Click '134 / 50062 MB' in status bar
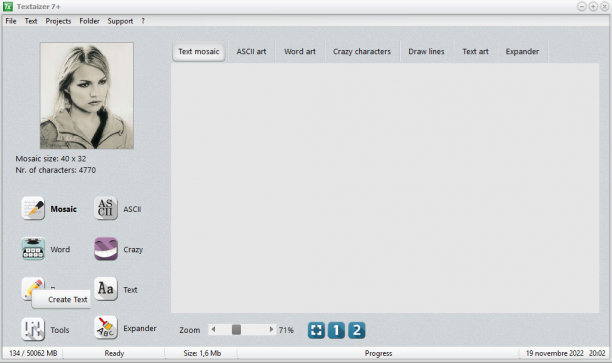The image size is (612, 363). pos(33,353)
